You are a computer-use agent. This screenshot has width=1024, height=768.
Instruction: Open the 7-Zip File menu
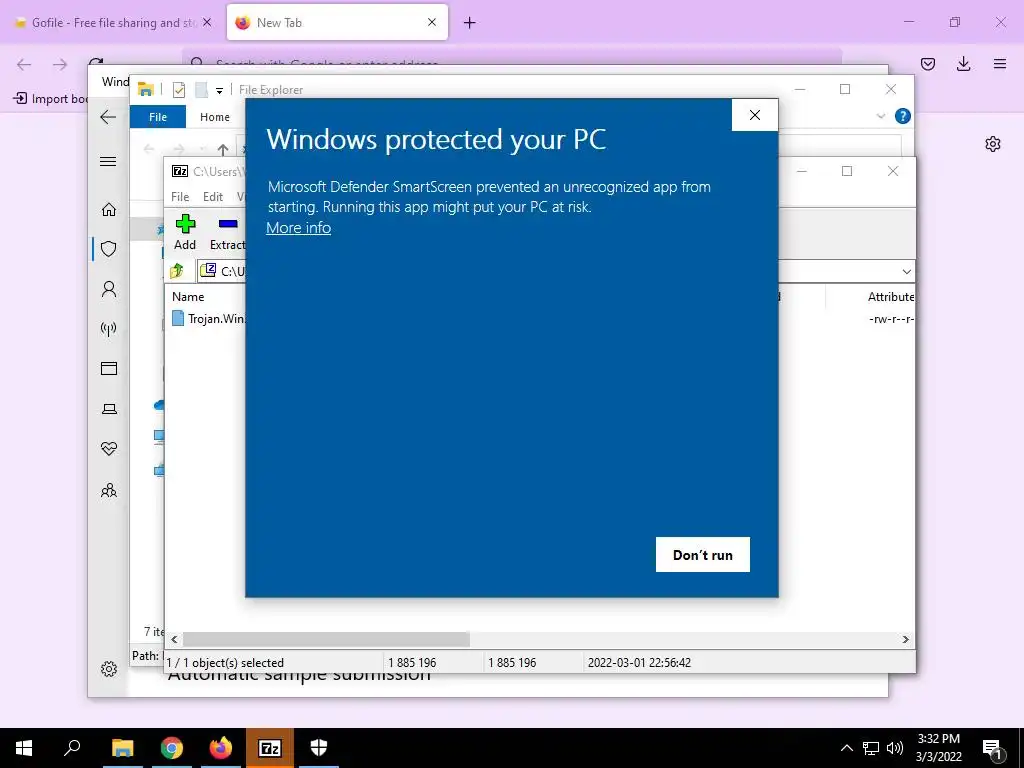click(180, 197)
